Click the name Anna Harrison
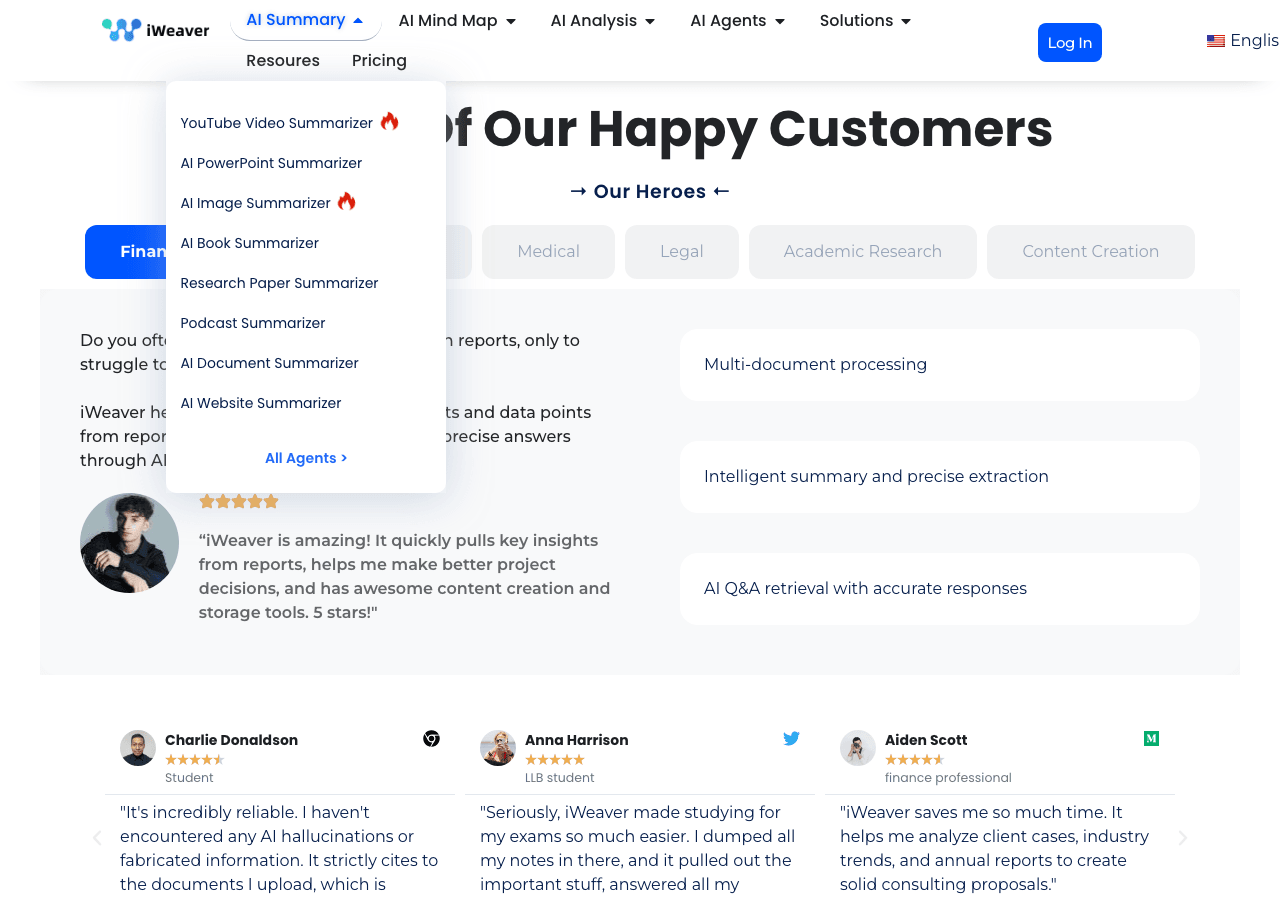 577,740
